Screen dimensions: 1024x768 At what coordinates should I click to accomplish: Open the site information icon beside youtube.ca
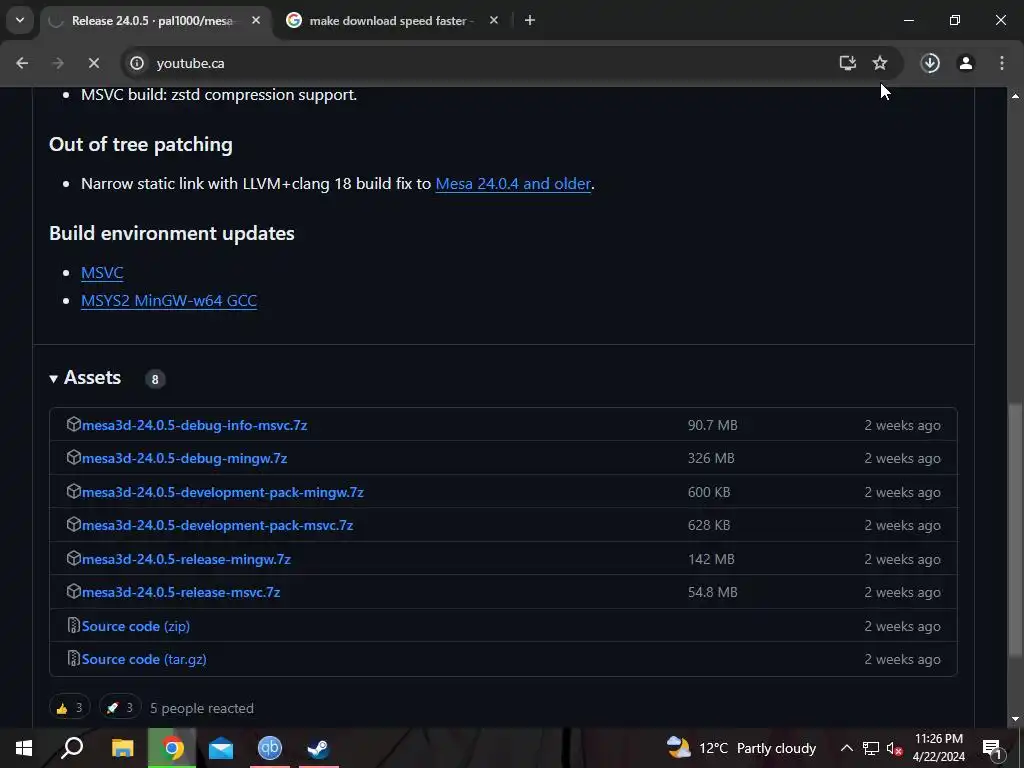(x=136, y=63)
